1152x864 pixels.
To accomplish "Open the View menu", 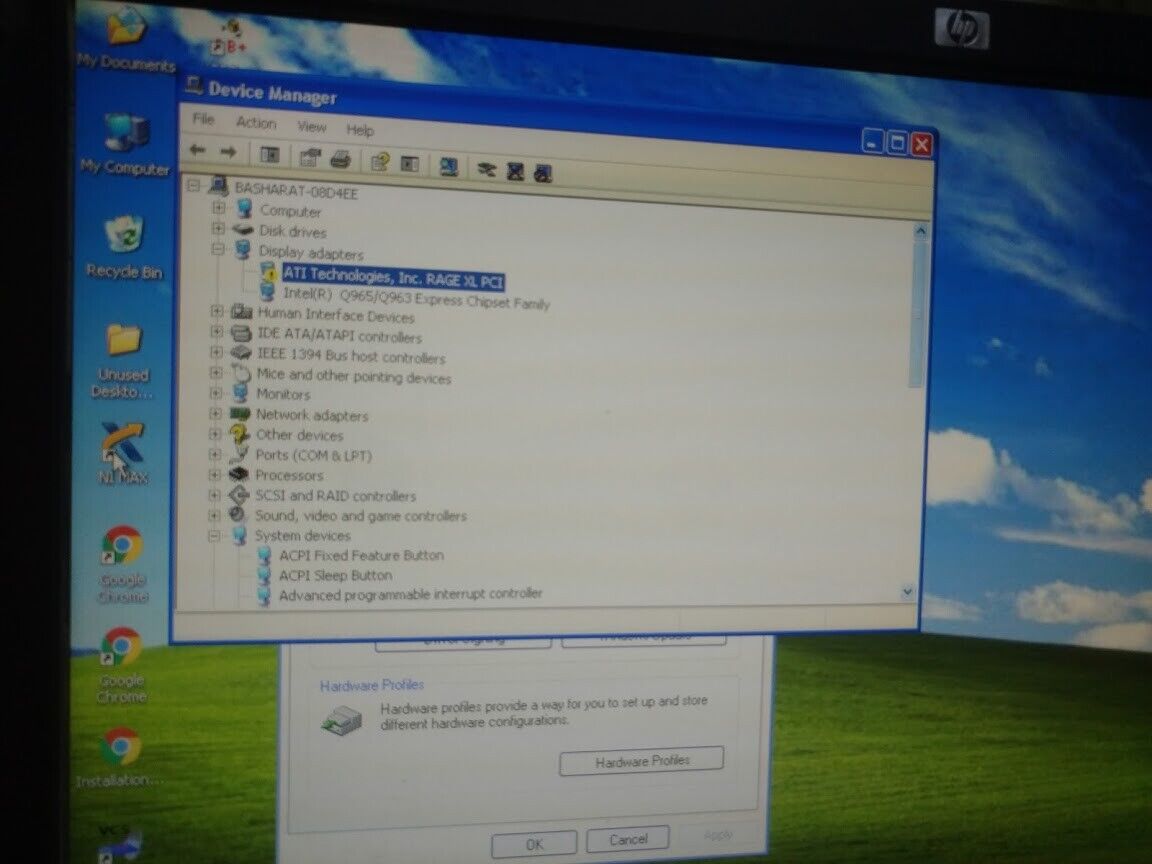I will (312, 126).
